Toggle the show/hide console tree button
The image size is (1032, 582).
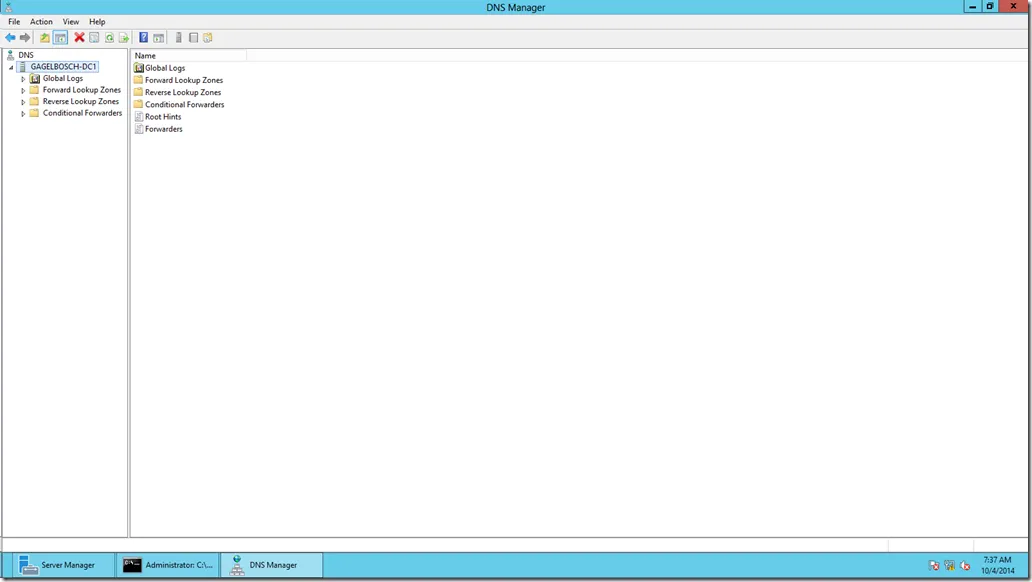[60, 38]
